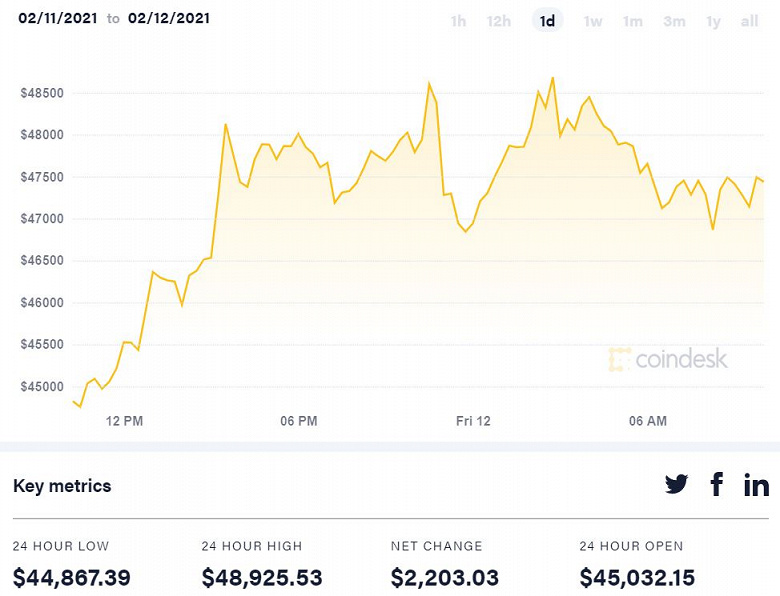Click the 24 hour open value
The width and height of the screenshot is (780, 596).
point(637,577)
